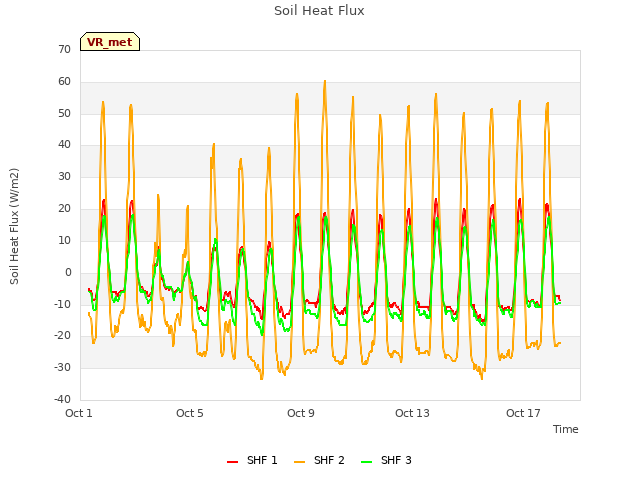The image size is (640, 480).
Task: Click the Soil Heat Flux (W/m2) axis title
Action: [14, 226]
